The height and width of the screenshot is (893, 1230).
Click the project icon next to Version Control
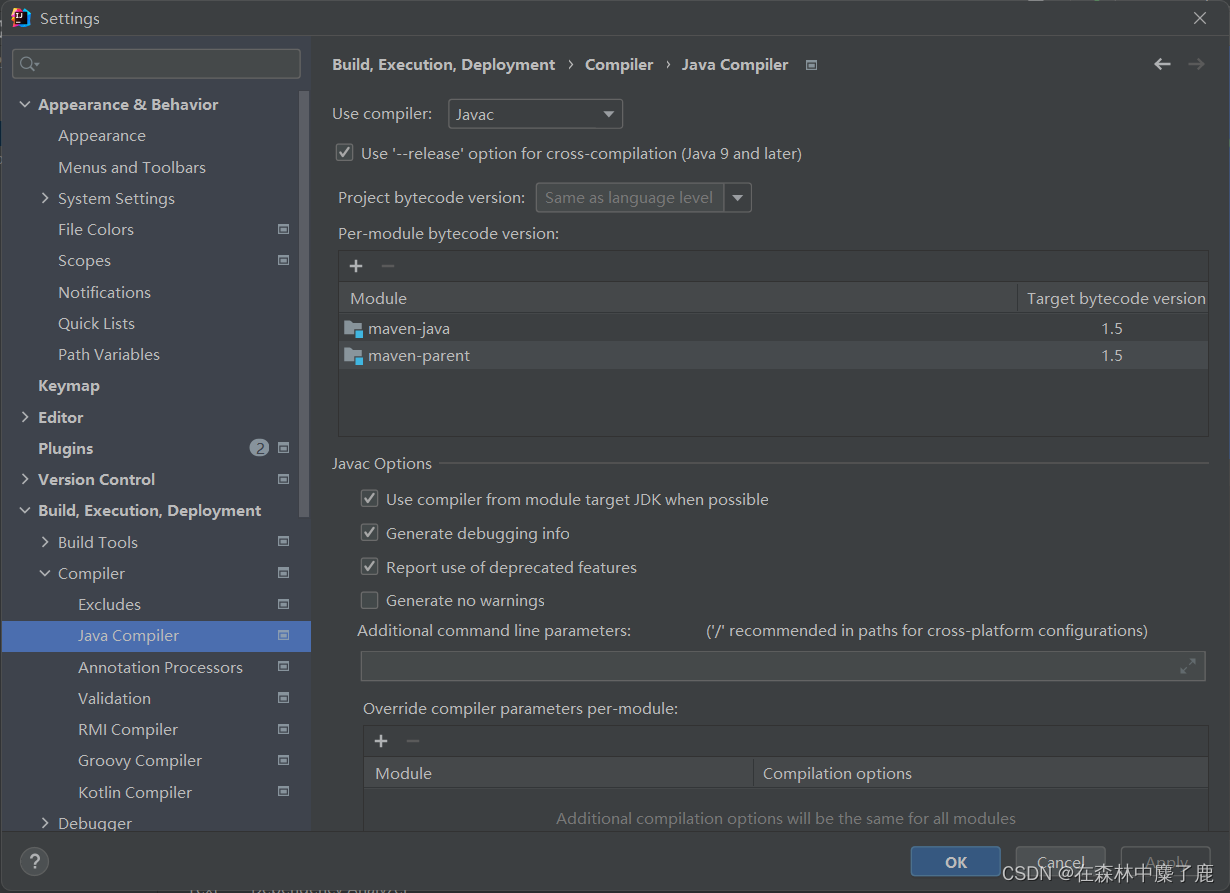point(284,479)
